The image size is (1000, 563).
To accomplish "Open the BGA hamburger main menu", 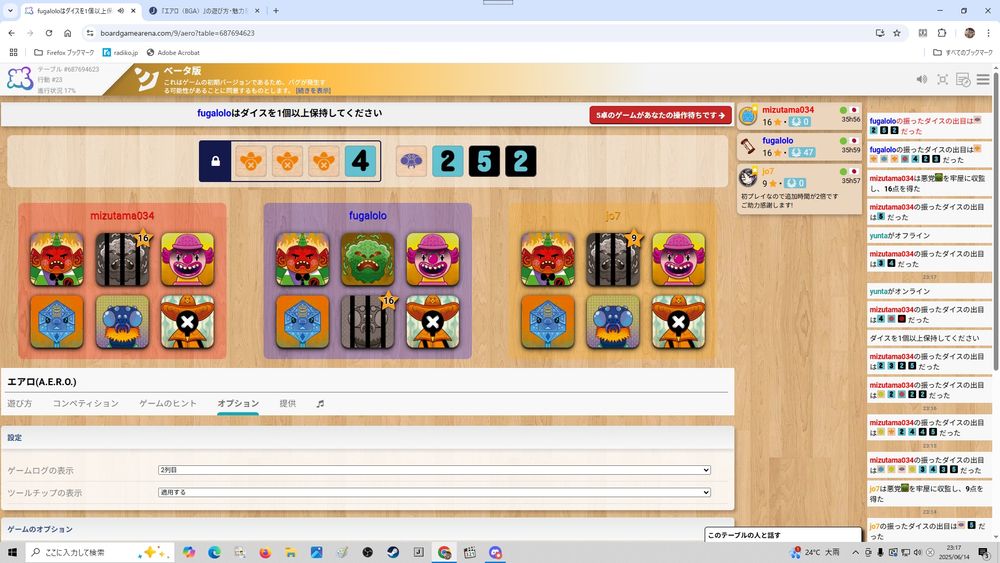I will pos(983,79).
